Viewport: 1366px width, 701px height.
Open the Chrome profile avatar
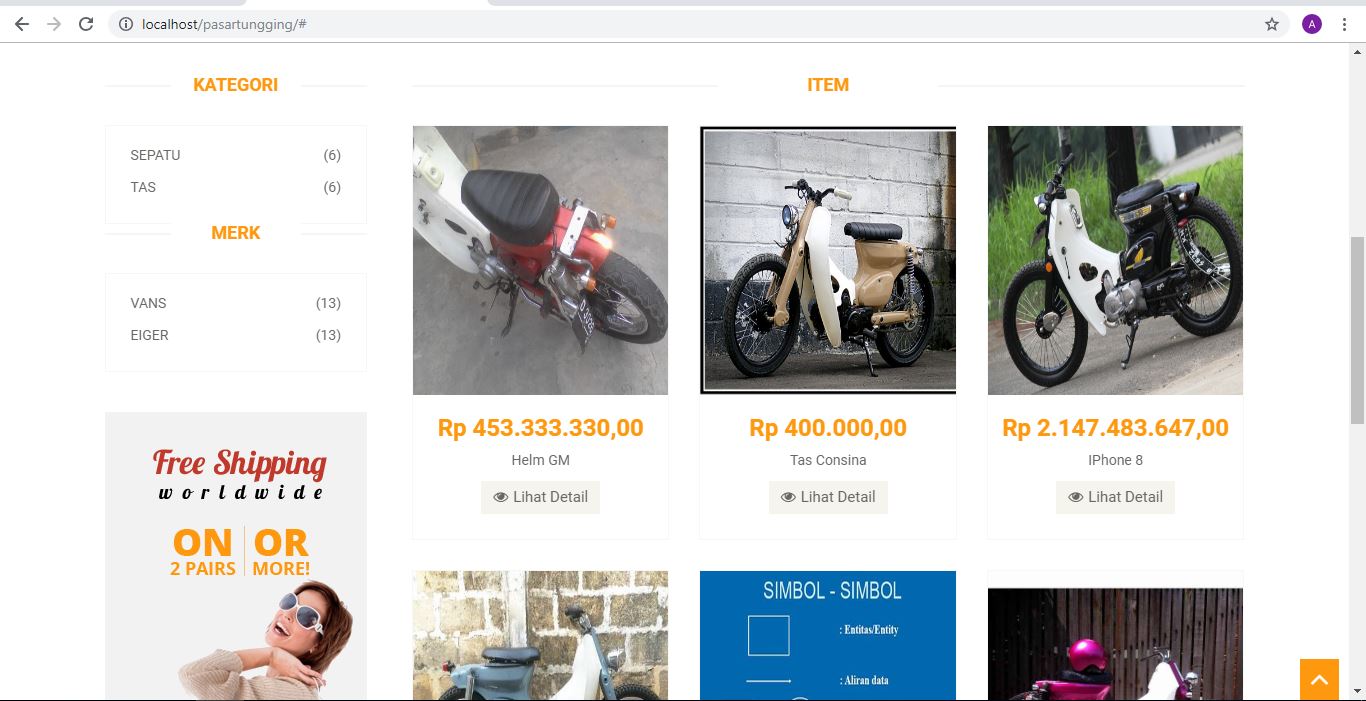tap(1312, 24)
